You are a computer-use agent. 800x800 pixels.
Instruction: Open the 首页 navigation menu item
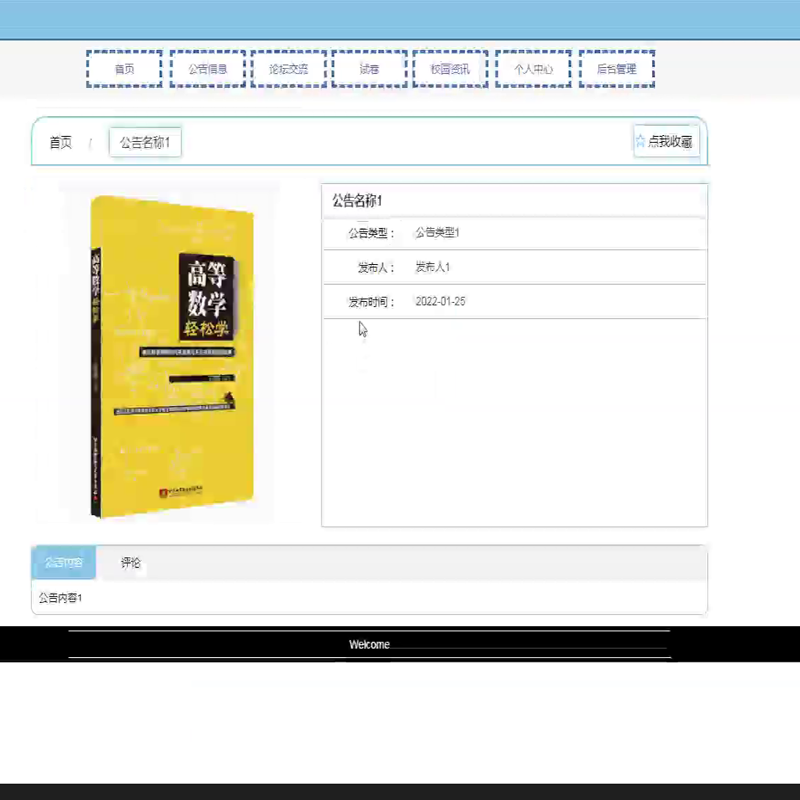(124, 69)
